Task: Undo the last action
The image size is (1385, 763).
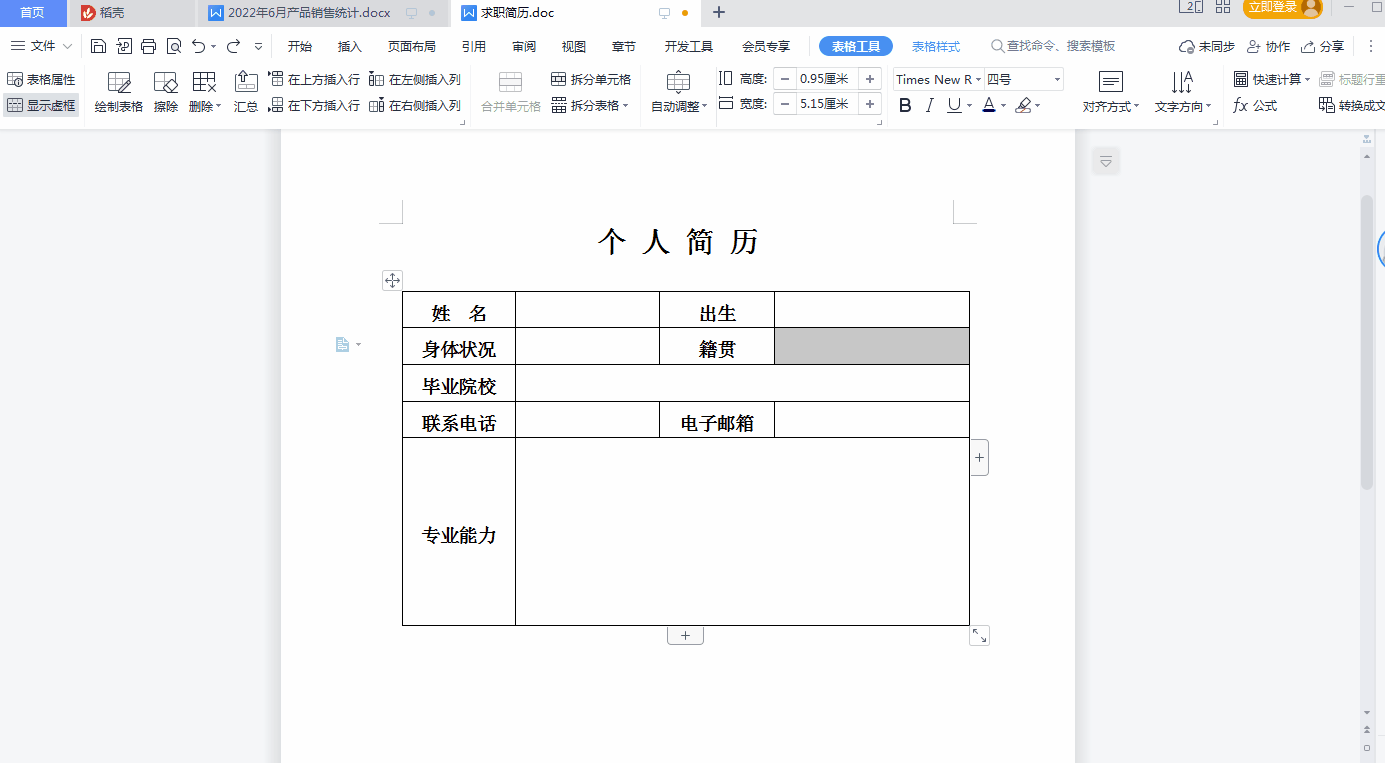Action: tap(199, 46)
